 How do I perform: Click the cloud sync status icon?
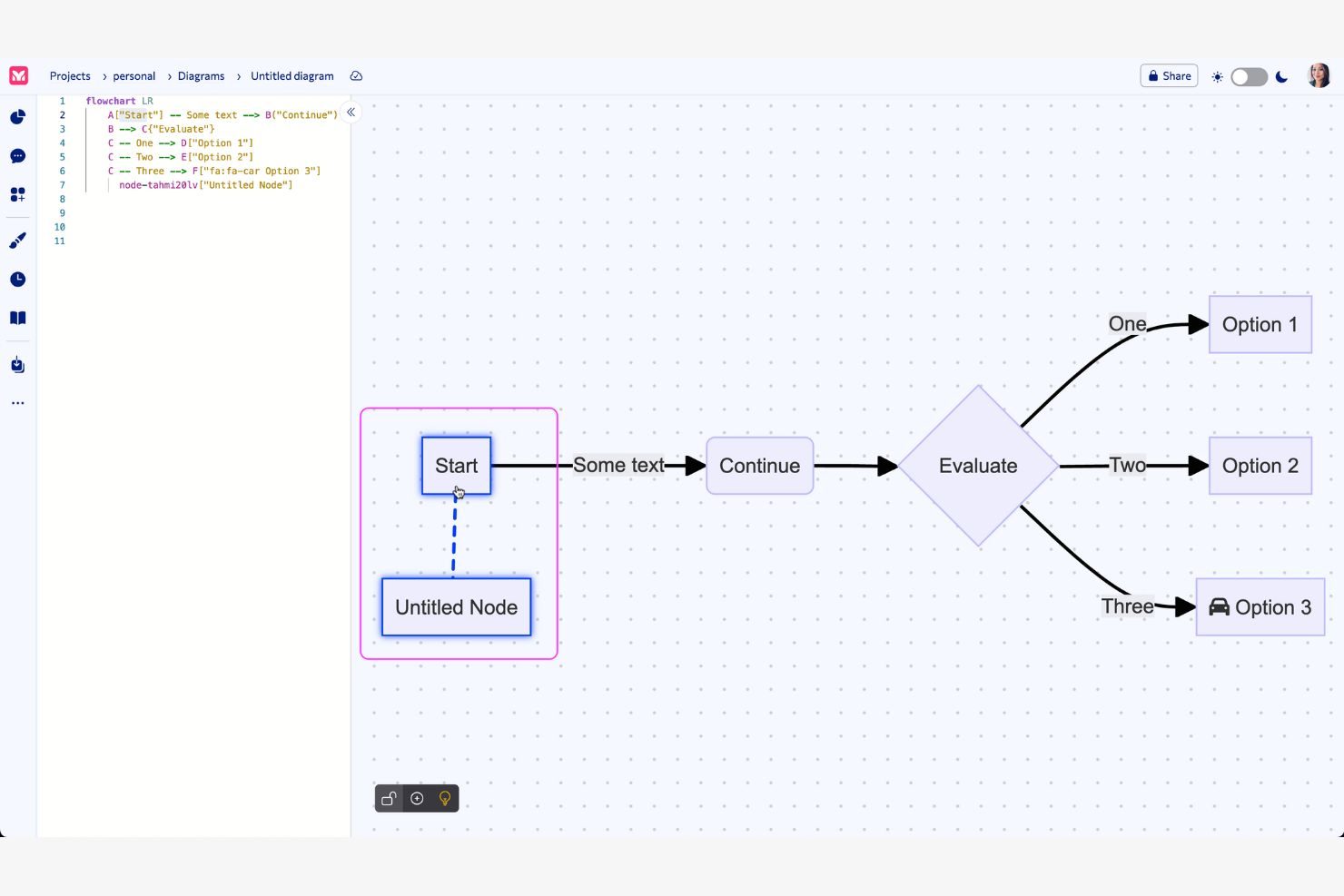click(x=355, y=76)
